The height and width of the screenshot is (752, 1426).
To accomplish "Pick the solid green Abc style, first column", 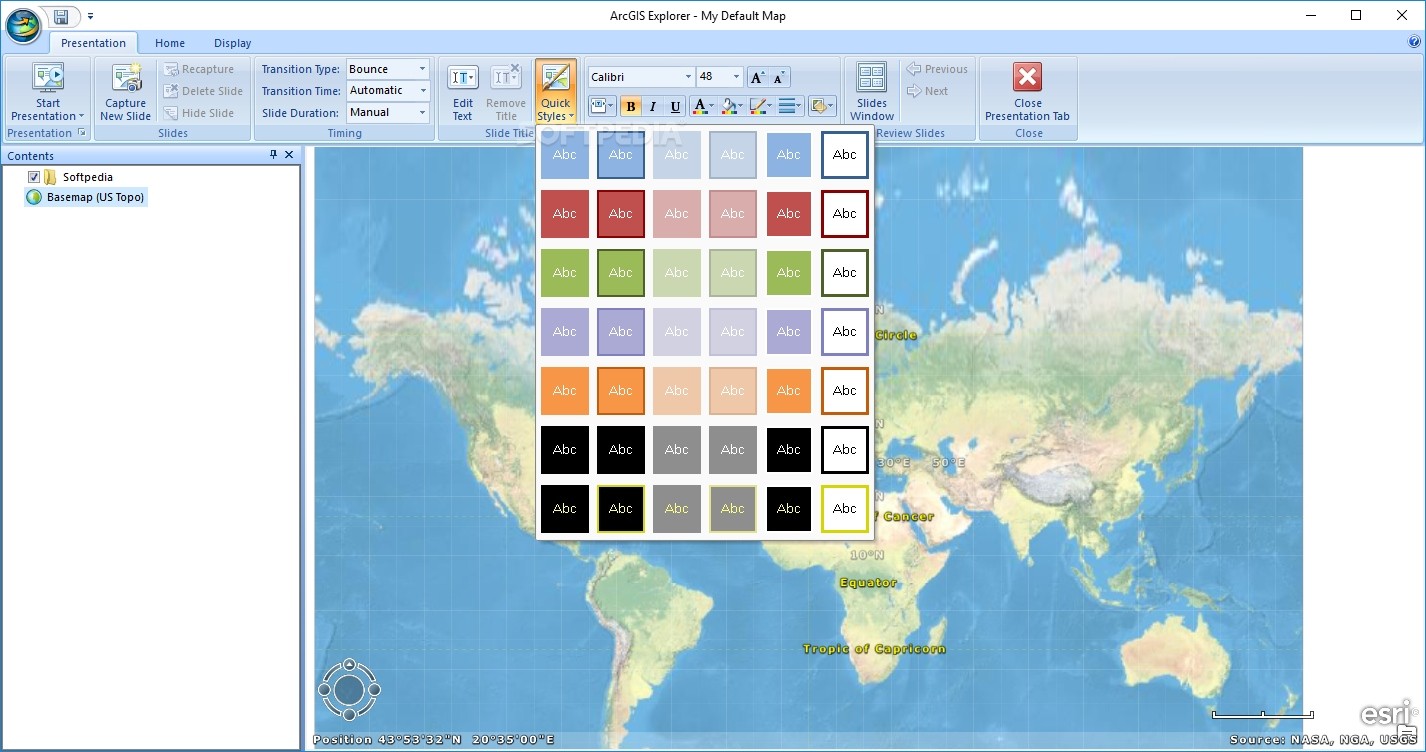I will [565, 273].
